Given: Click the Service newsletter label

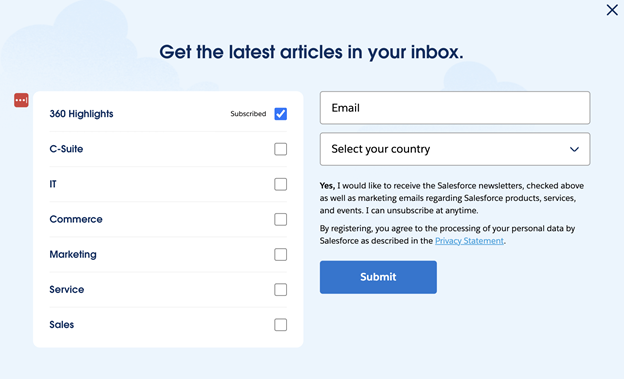Looking at the screenshot, I should pos(67,289).
